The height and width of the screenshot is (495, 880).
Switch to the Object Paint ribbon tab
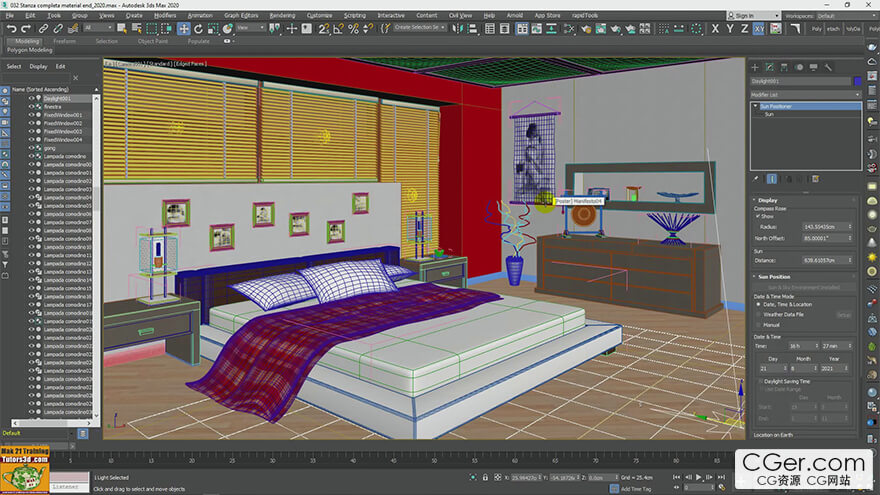coord(153,41)
